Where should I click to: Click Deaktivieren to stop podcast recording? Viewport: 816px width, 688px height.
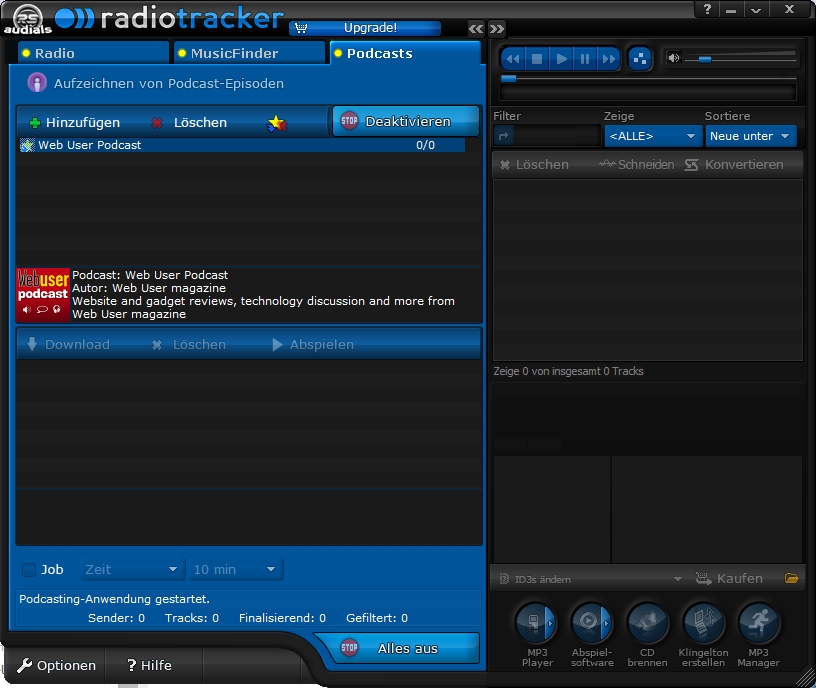pos(405,121)
